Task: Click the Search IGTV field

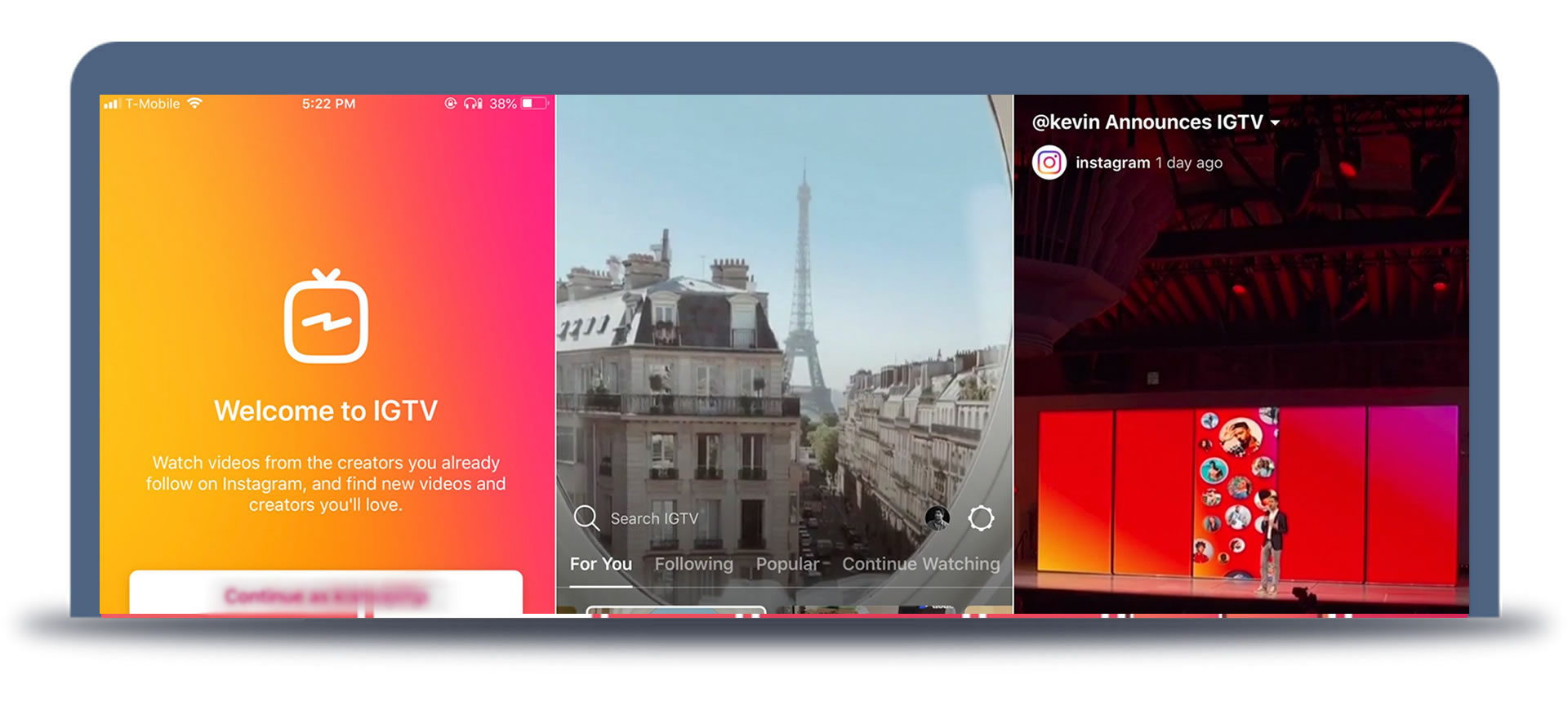Action: [x=654, y=518]
